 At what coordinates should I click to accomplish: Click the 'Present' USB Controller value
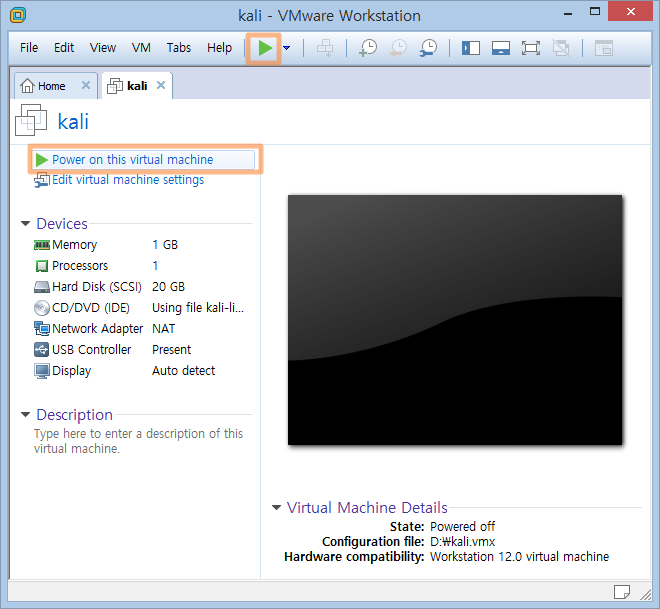click(x=171, y=350)
